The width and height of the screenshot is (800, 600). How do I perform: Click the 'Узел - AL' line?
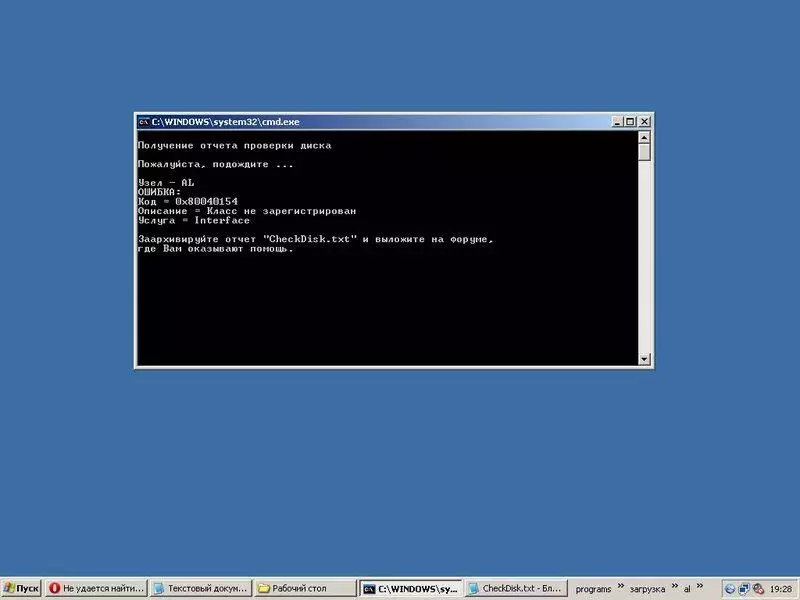tap(166, 183)
